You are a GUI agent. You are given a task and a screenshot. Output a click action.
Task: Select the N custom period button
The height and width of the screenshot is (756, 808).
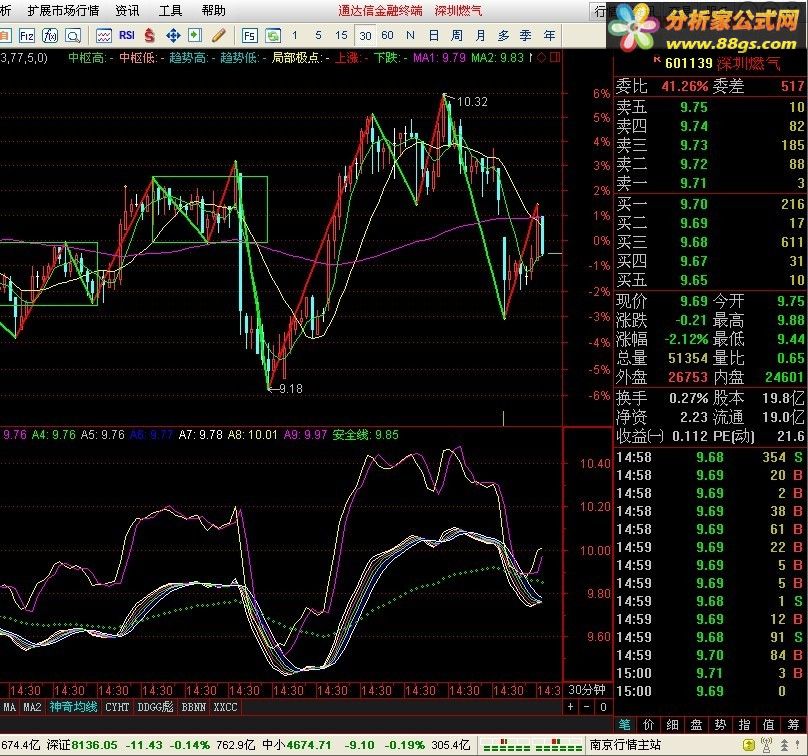coord(410,35)
